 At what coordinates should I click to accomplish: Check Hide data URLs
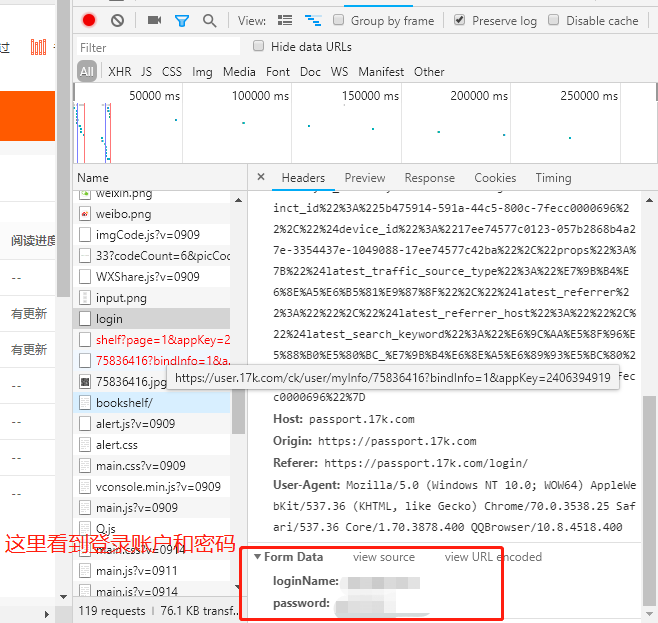coord(258,46)
